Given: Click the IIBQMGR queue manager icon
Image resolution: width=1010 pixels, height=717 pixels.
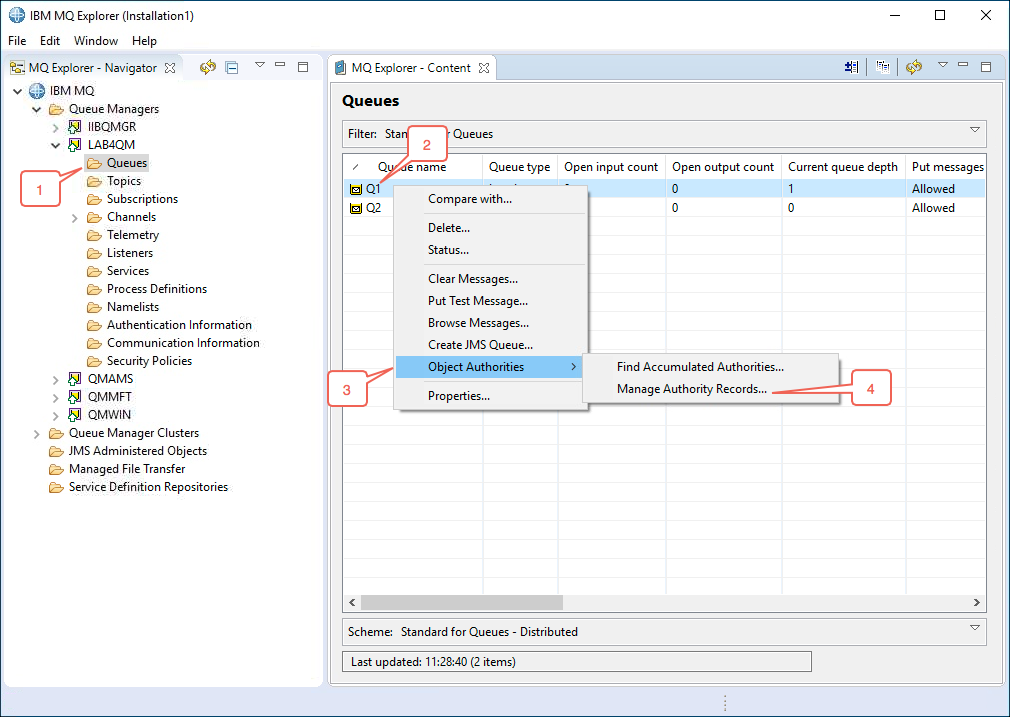Looking at the screenshot, I should click(75, 127).
